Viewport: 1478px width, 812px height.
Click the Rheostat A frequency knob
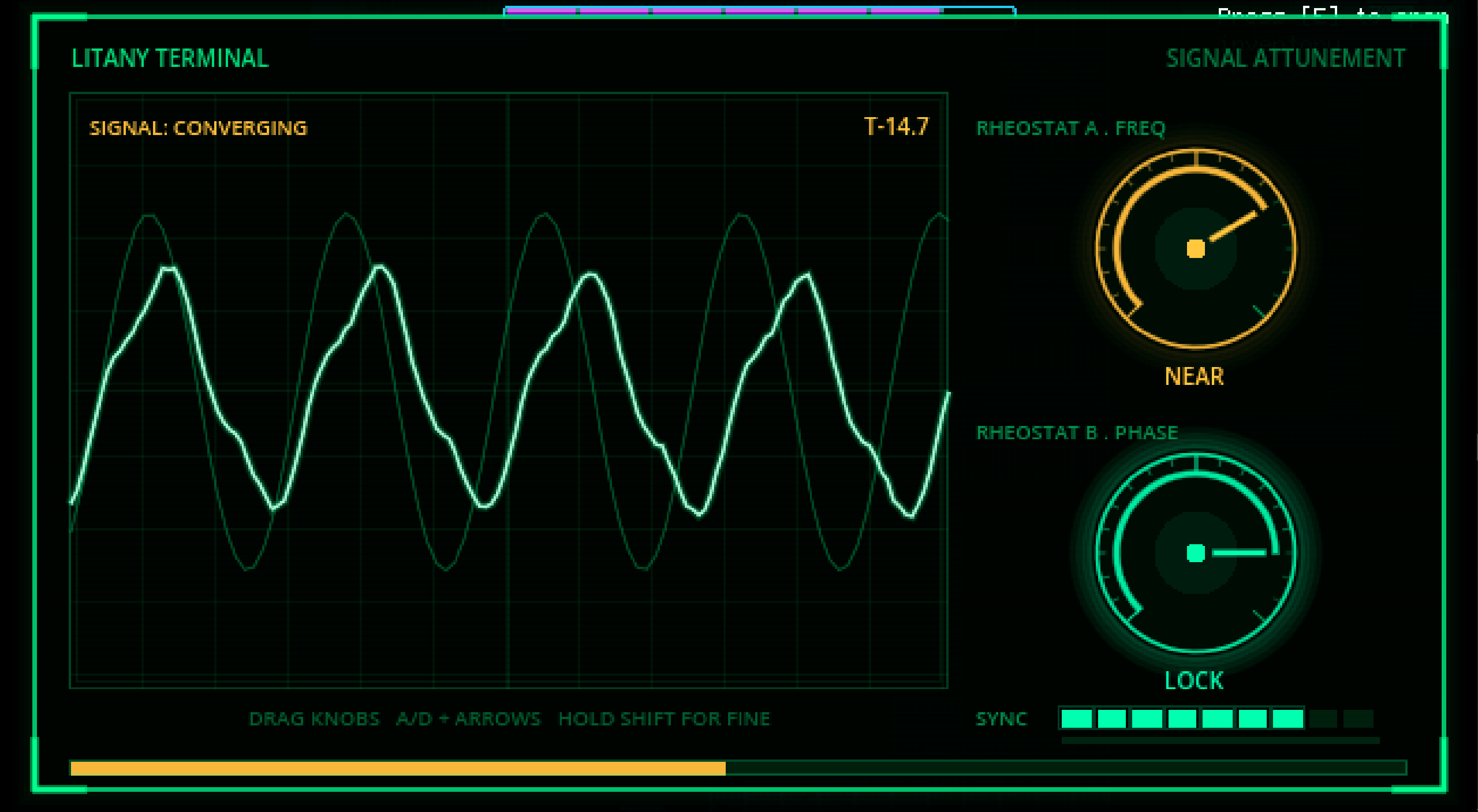click(x=1196, y=249)
